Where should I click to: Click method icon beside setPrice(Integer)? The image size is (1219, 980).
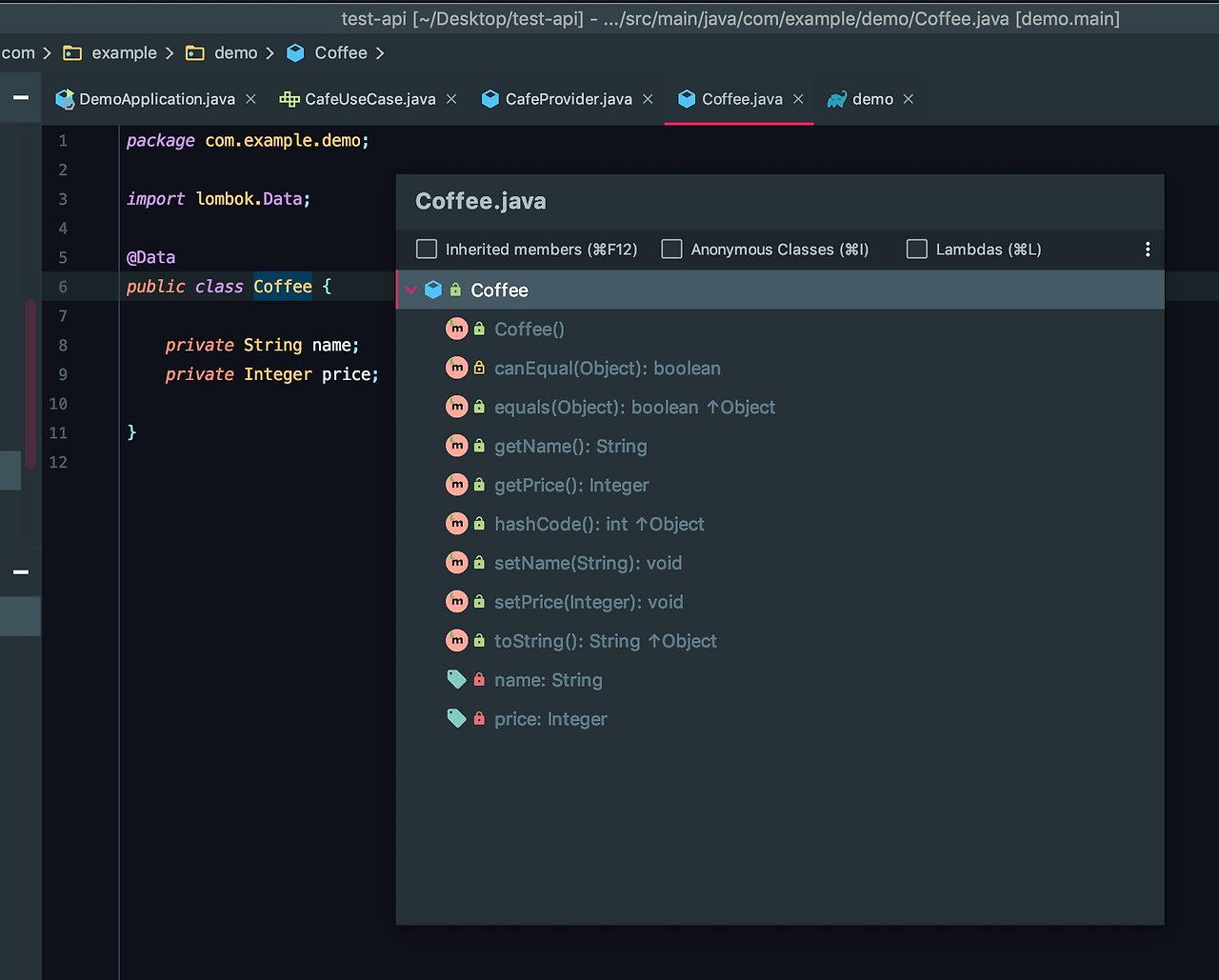pos(457,602)
